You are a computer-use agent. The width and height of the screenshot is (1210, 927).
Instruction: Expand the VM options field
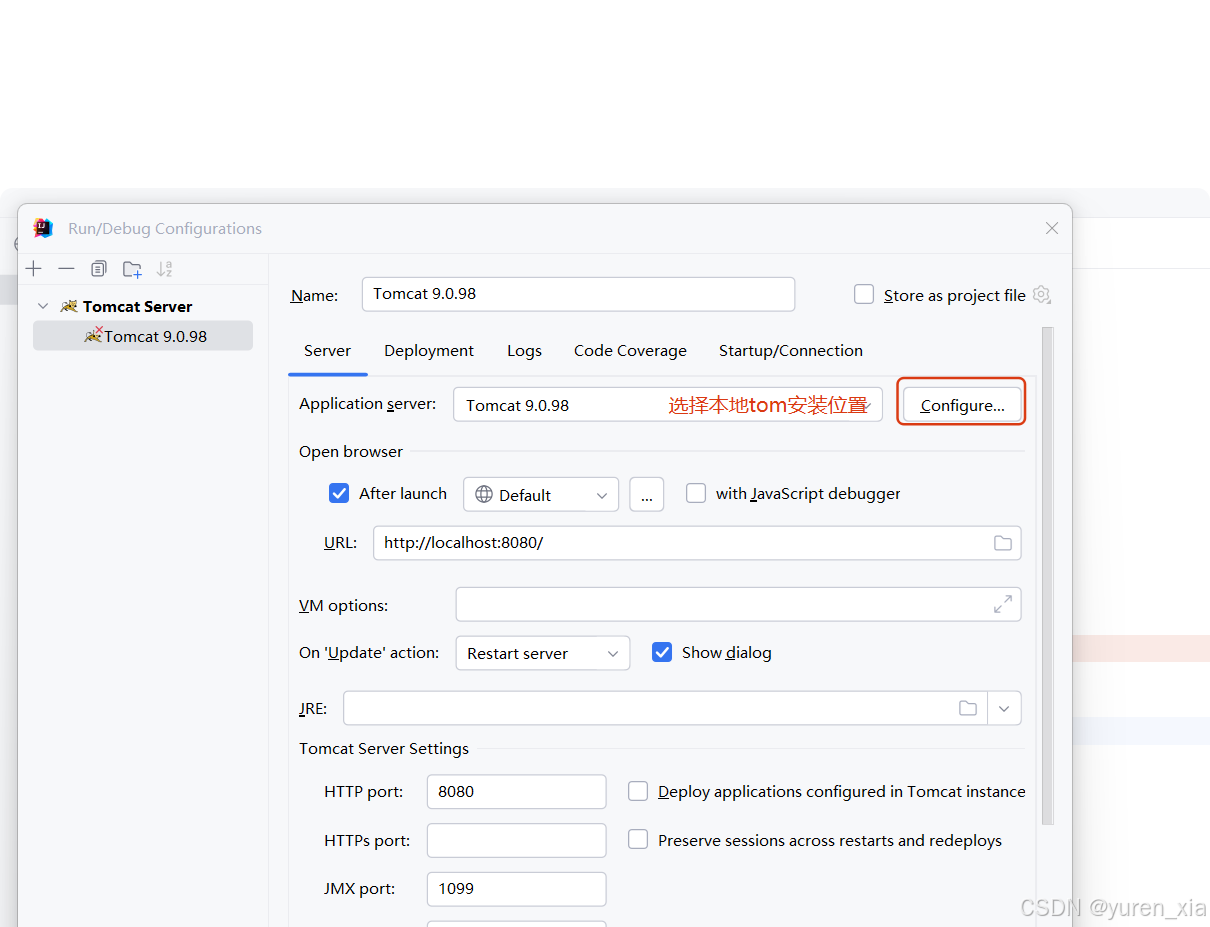[1002, 604]
